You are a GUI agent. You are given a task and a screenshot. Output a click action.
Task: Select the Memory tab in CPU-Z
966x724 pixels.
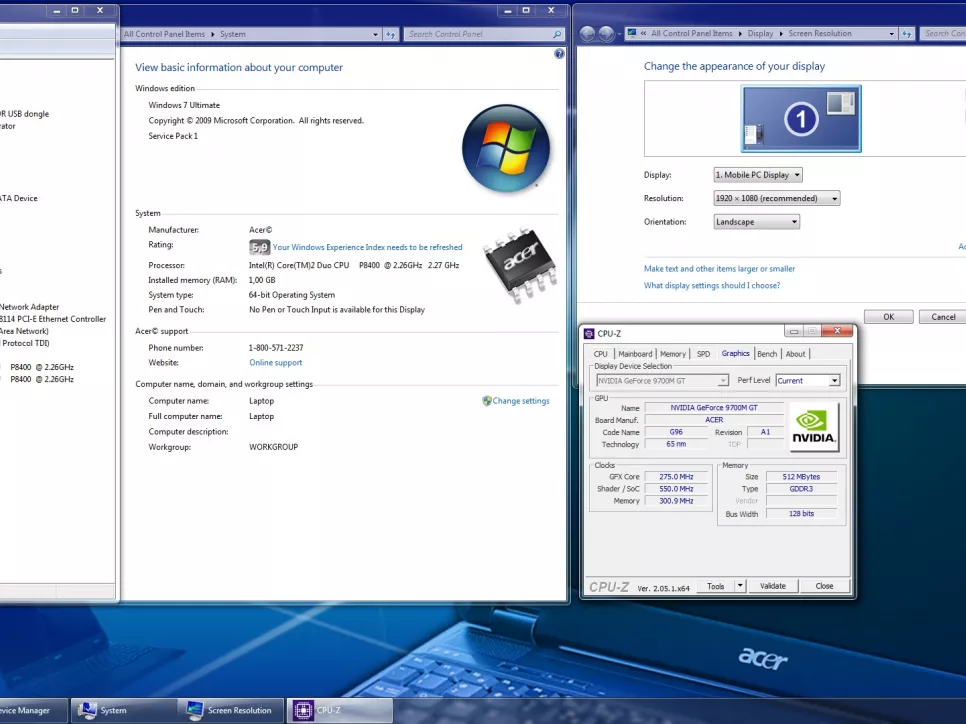pyautogui.click(x=673, y=354)
